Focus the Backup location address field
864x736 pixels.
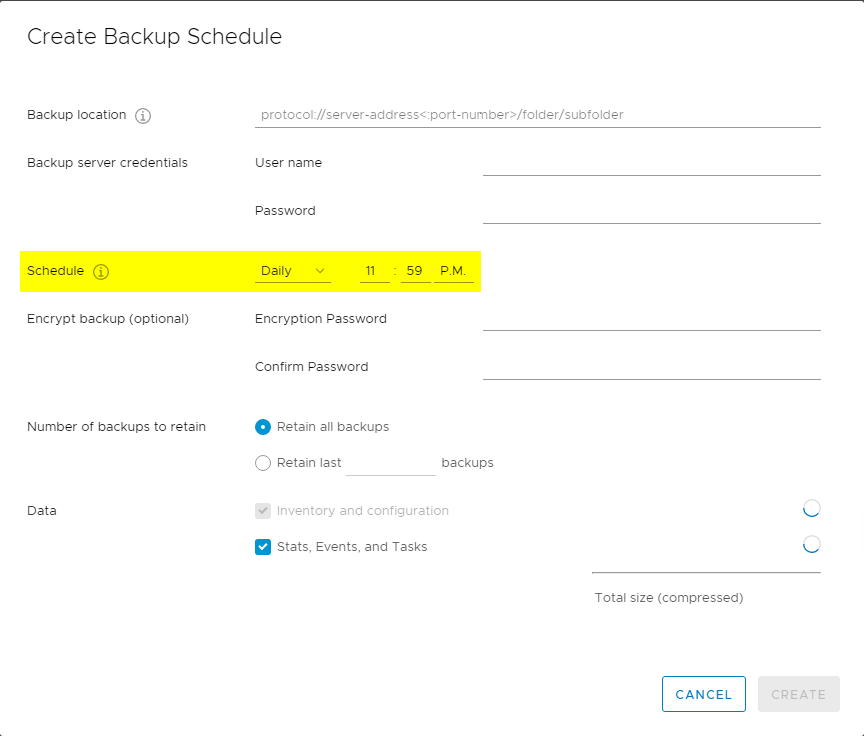pos(538,115)
